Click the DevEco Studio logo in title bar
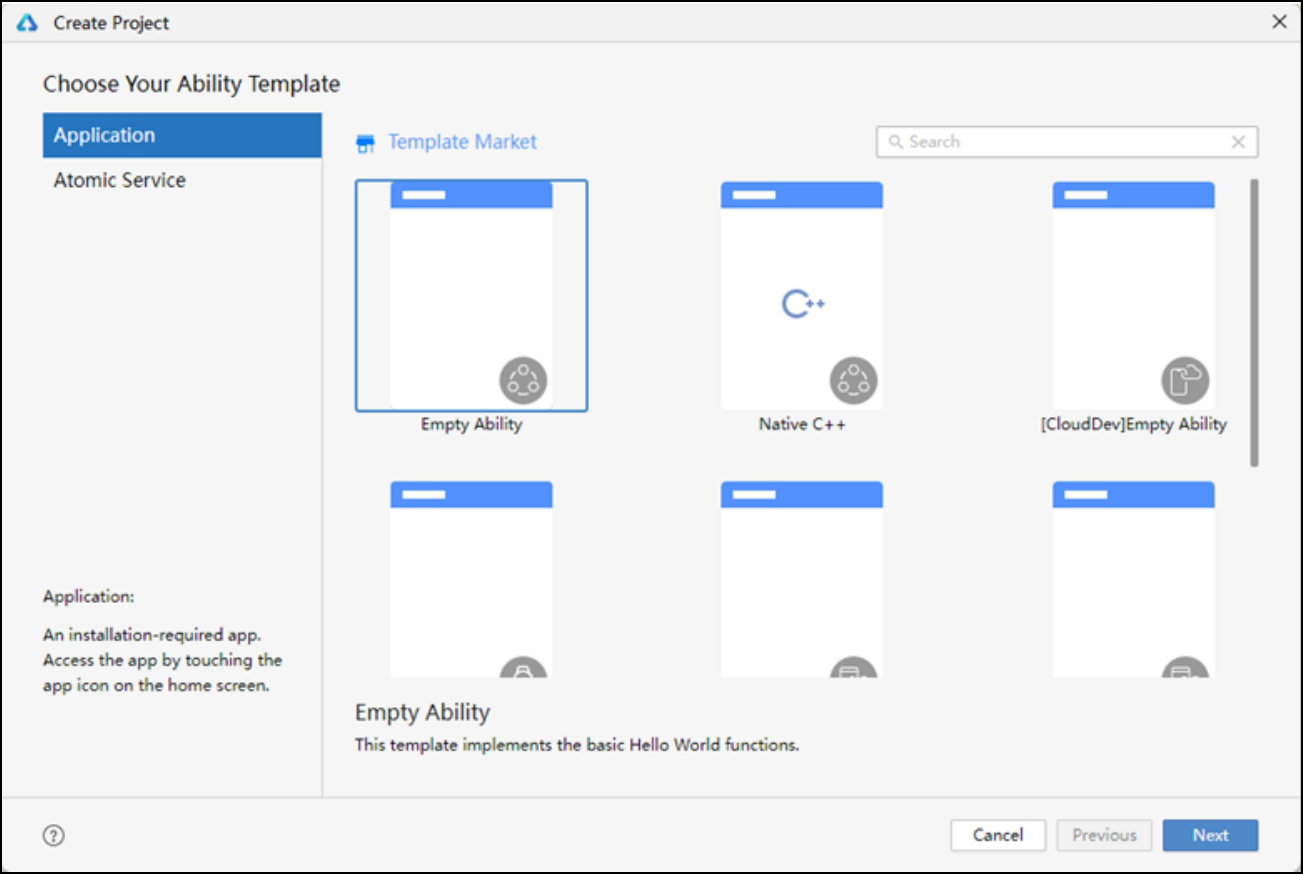This screenshot has width=1303, height=874. [x=27, y=22]
